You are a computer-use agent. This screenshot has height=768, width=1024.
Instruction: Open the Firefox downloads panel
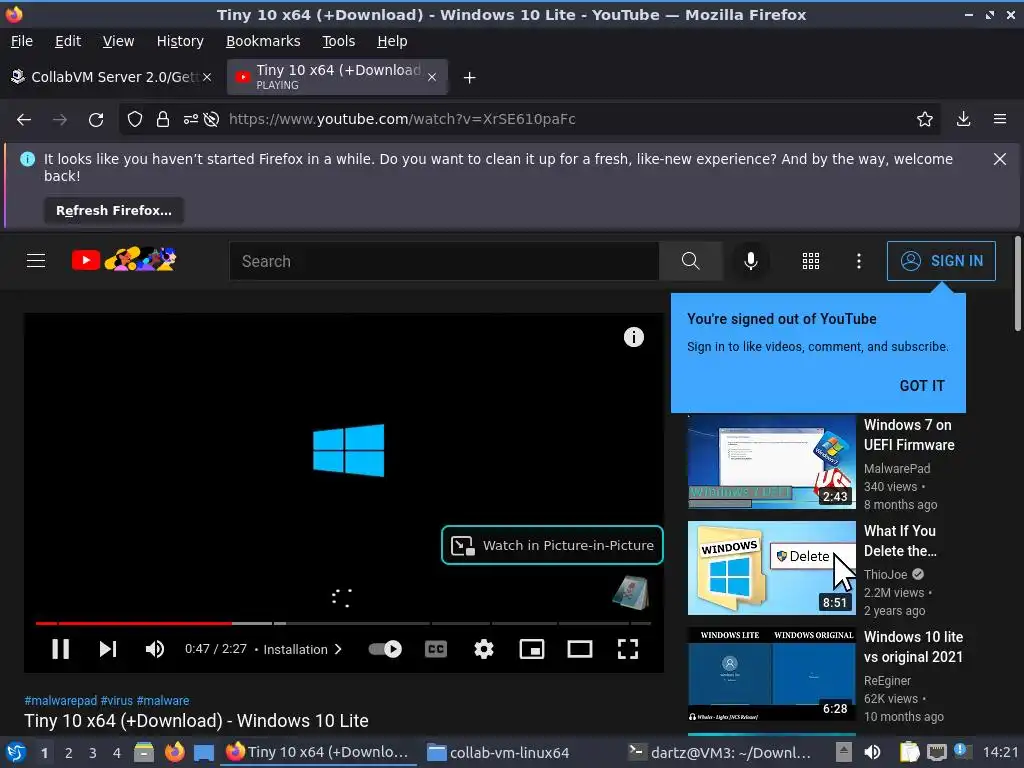click(x=963, y=119)
